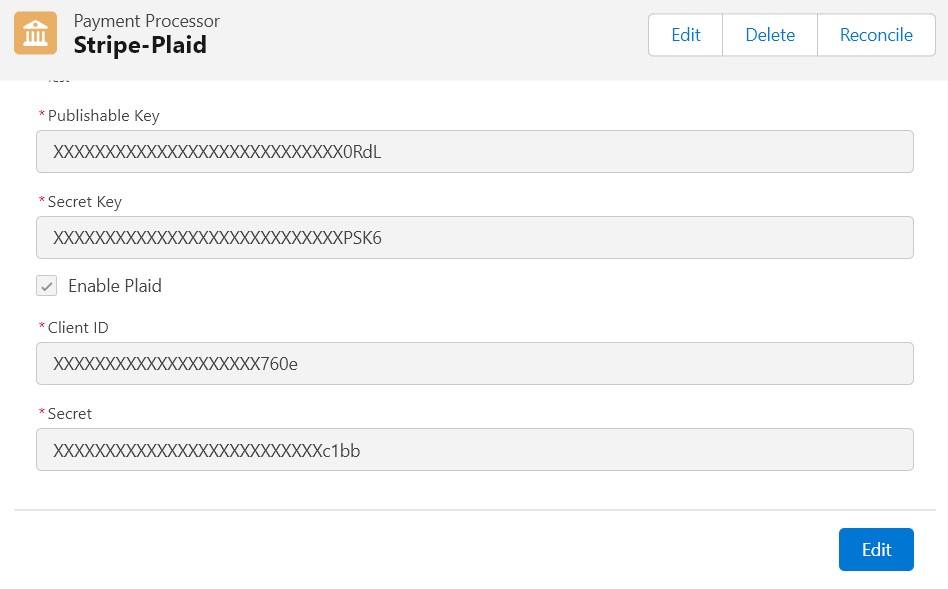Delete the Stripe-Plaid payment processor
The height and width of the screenshot is (589, 948).
[769, 35]
